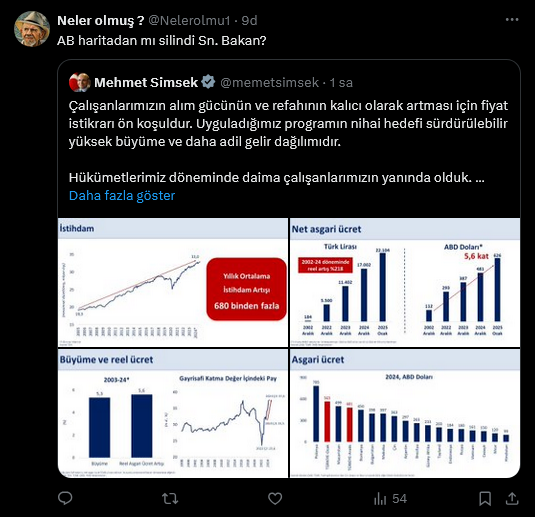Open Neler olmuş profile avatar
Screen dimensions: 535x517
point(32,29)
